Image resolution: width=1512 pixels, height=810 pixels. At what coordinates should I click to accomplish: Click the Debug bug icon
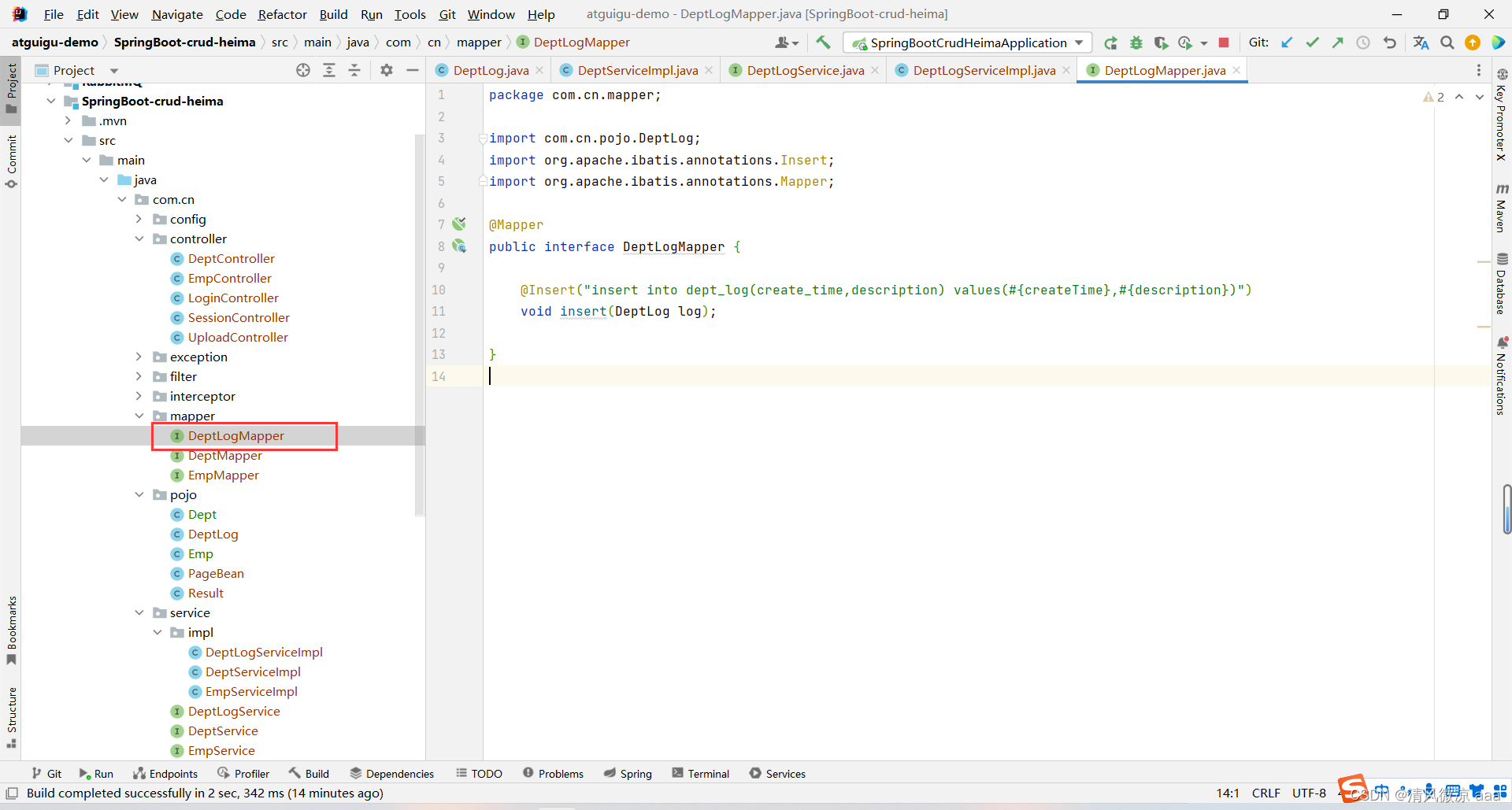pyautogui.click(x=1136, y=43)
